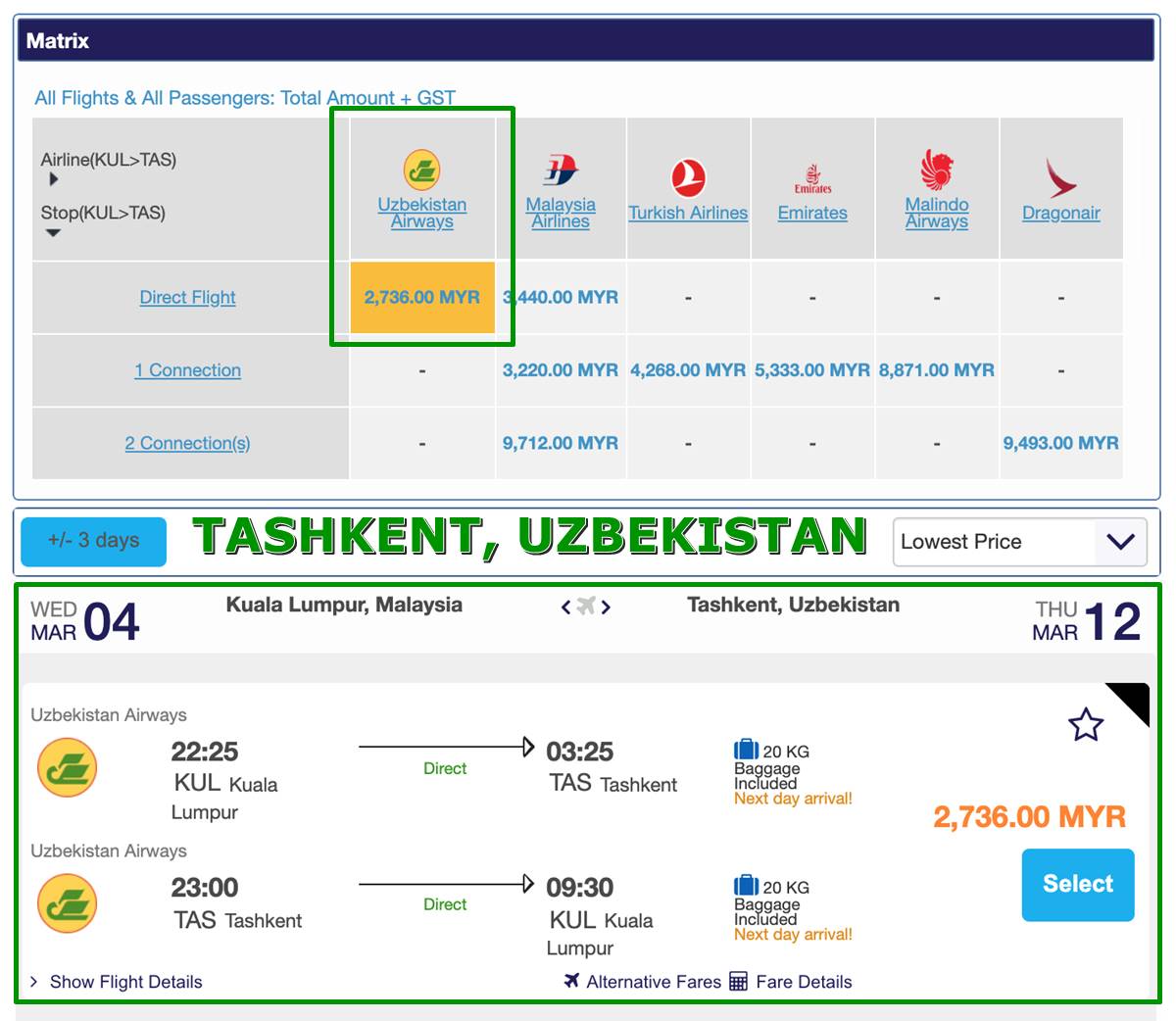Open the Turkish Airlines link
1176x1021 pixels.
688,213
